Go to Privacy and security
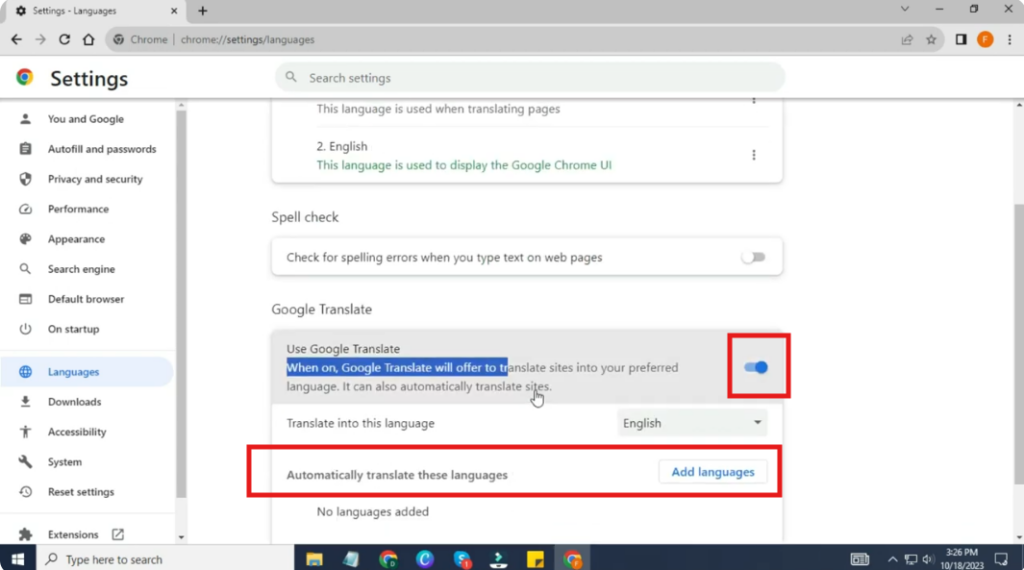The image size is (1024, 570). 95,179
